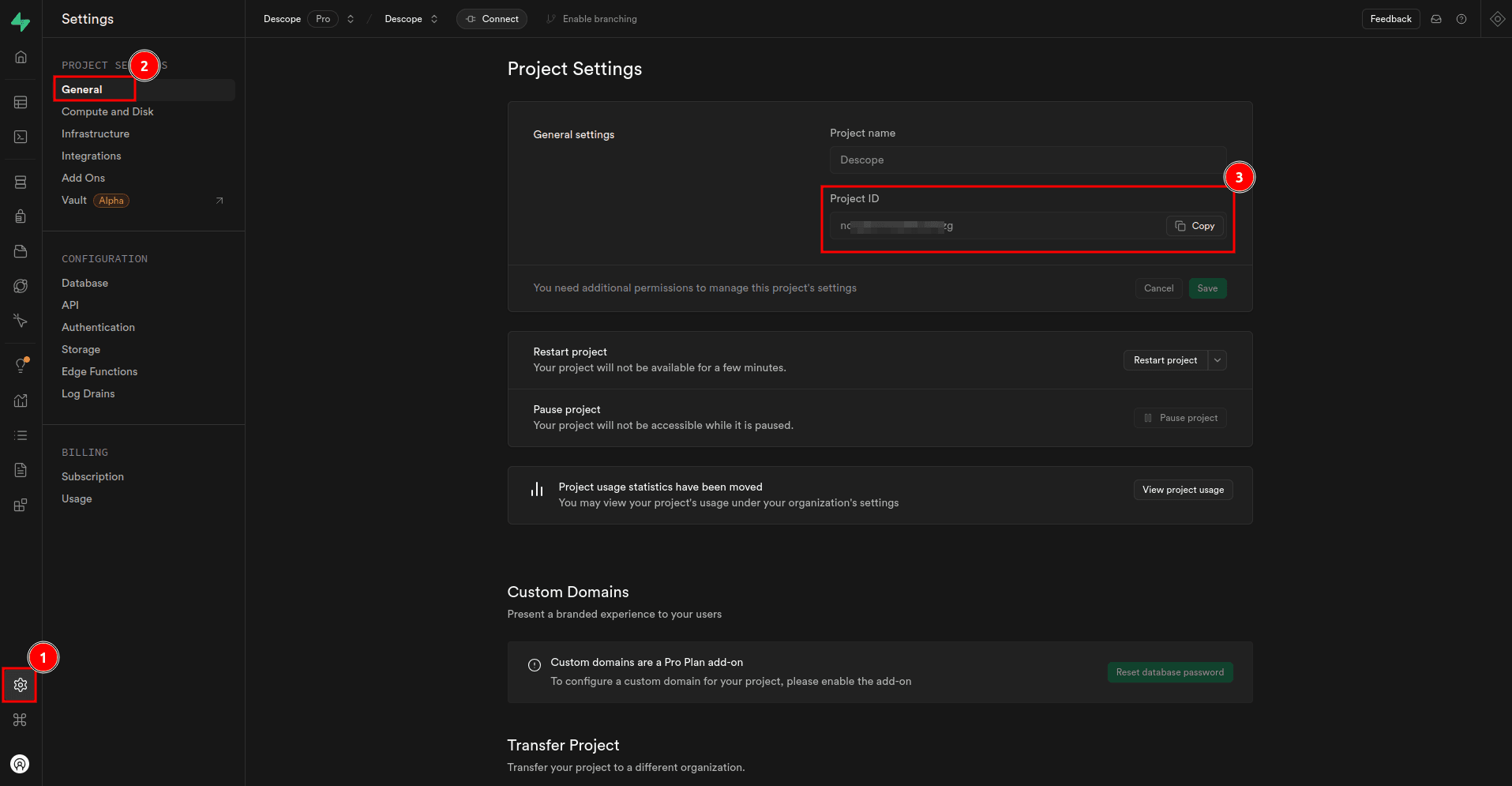Viewport: 1512px width, 786px height.
Task: Open the help question mark icon
Action: pyautogui.click(x=1461, y=19)
